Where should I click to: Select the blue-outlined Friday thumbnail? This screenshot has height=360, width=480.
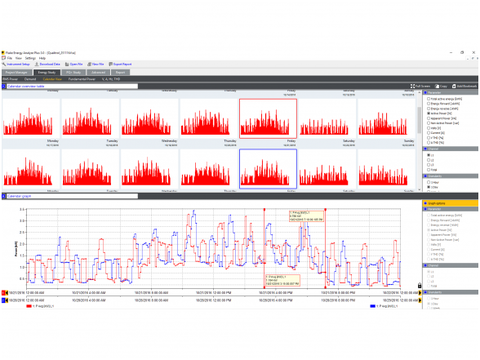(x=268, y=169)
